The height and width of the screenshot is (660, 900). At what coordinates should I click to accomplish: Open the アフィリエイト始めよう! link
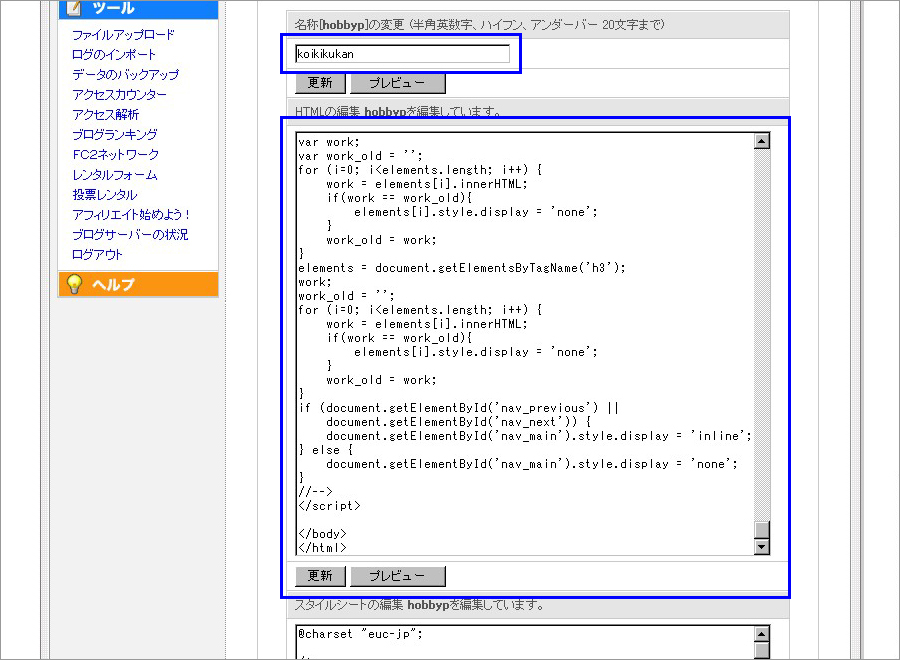131,215
